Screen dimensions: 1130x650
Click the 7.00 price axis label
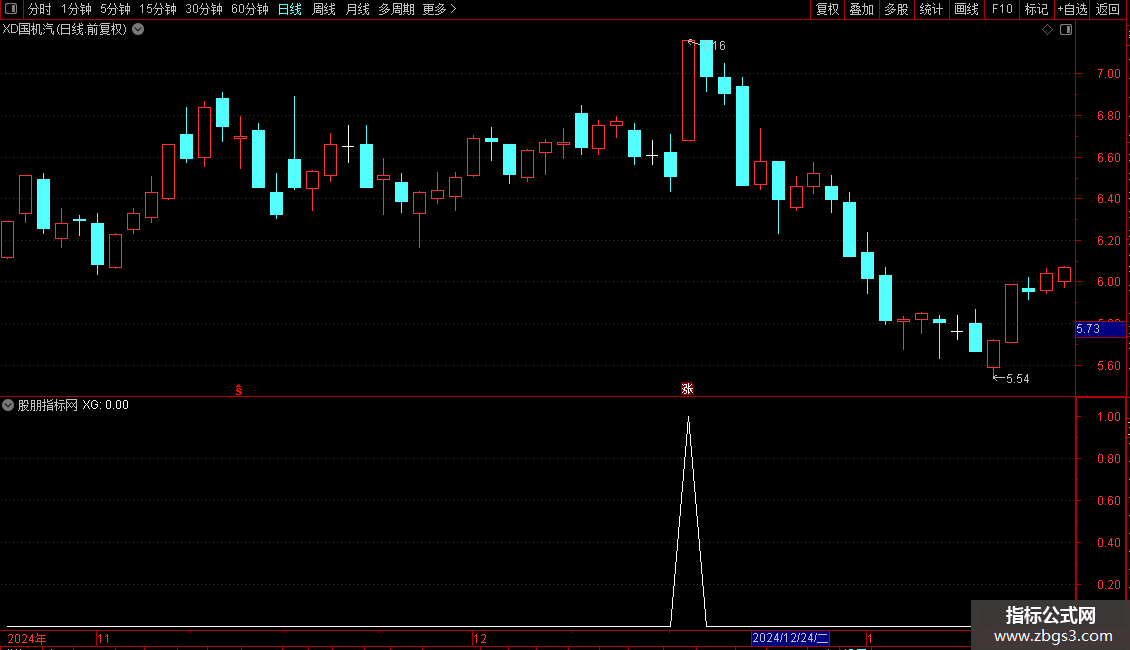(1108, 74)
